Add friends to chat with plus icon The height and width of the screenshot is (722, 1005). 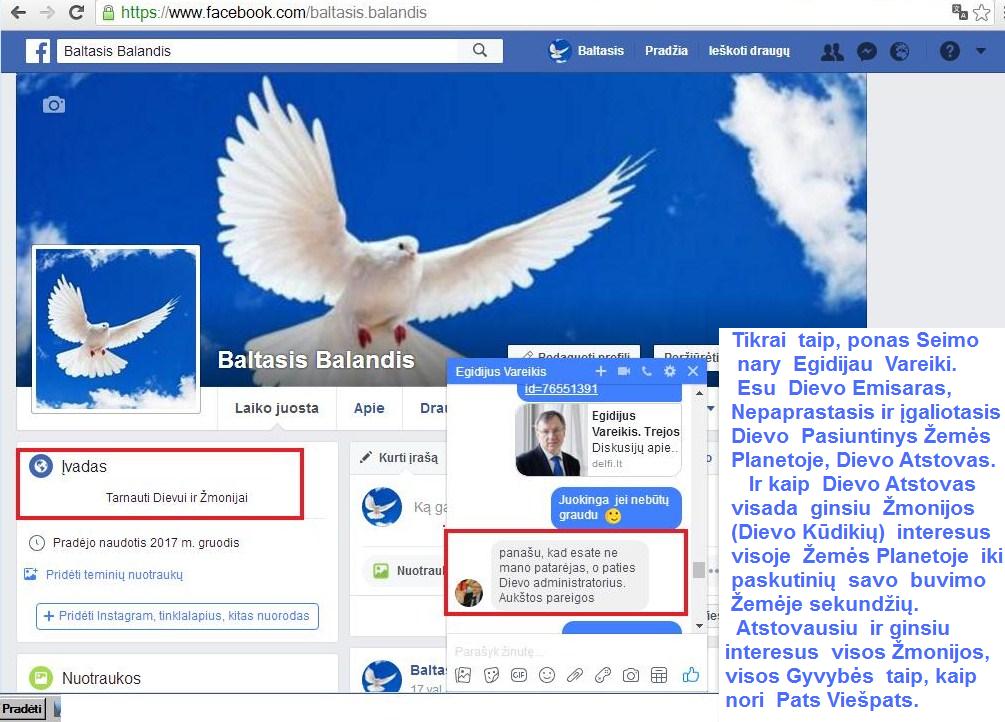coord(601,371)
